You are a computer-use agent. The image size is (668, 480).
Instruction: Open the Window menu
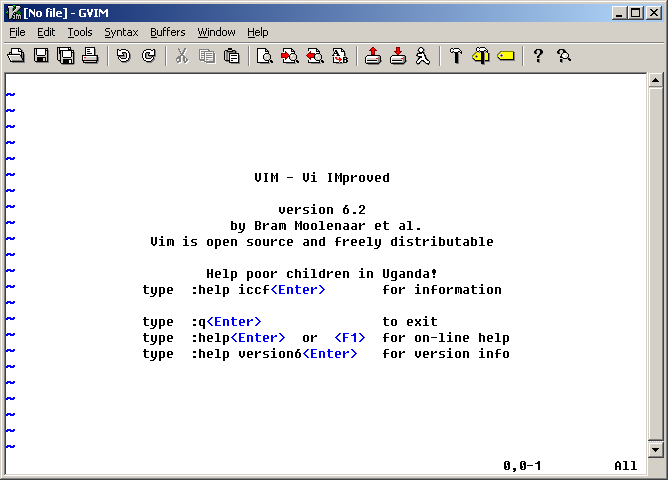pos(216,32)
